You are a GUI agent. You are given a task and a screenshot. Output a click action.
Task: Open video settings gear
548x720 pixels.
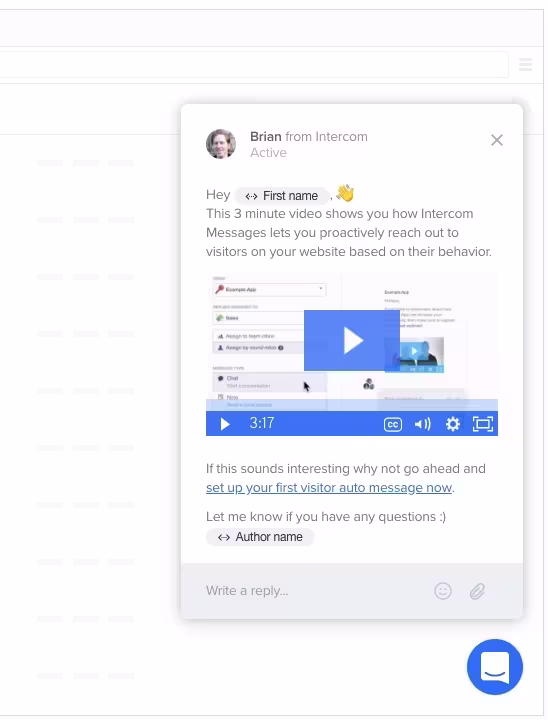point(453,424)
